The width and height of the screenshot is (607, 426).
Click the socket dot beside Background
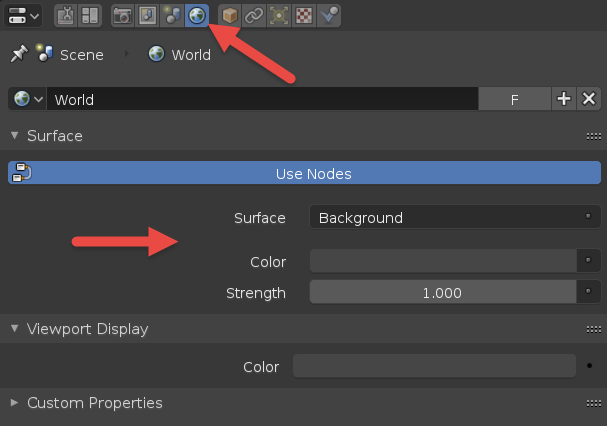[588, 216]
